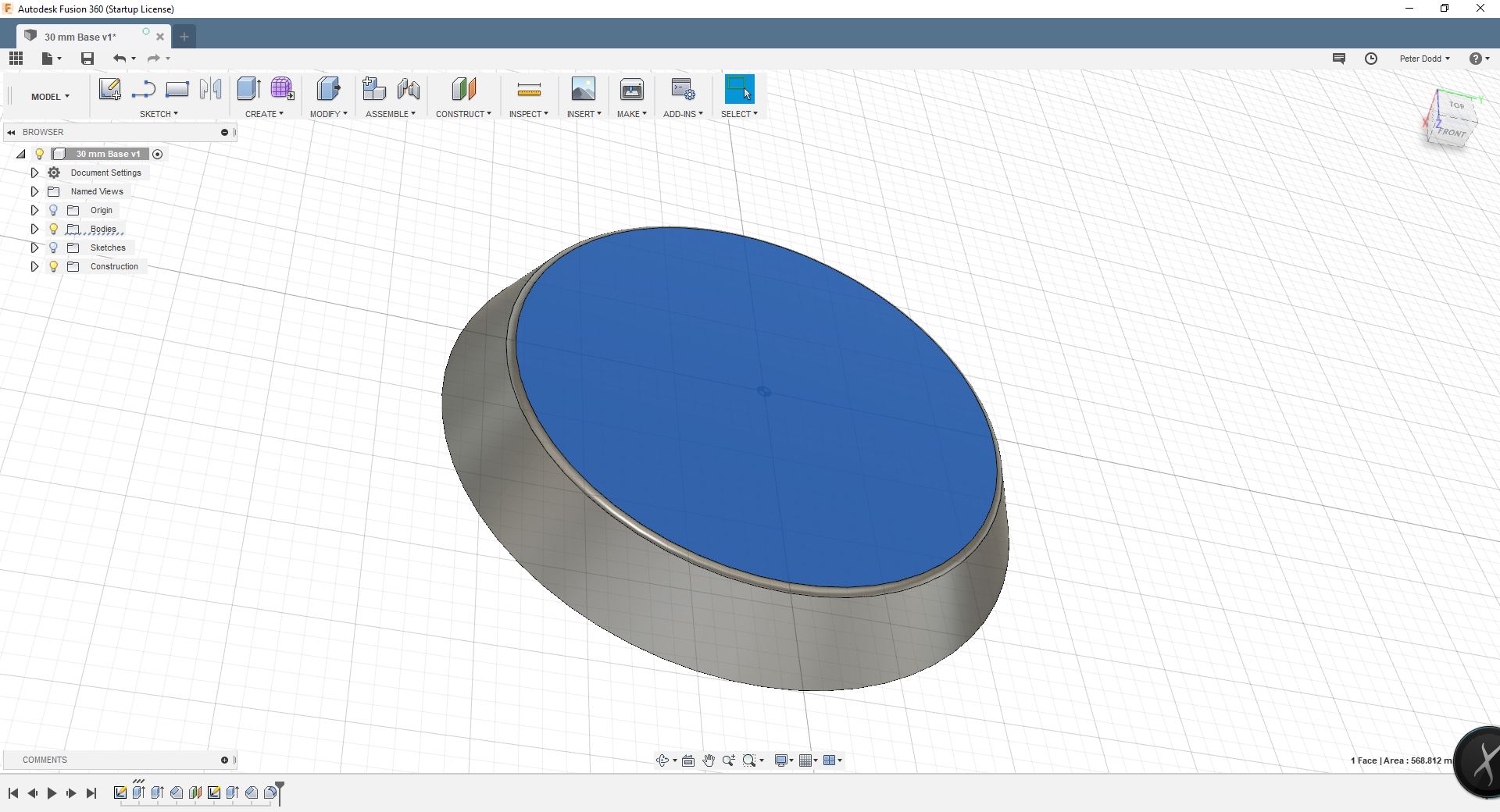Open the Peter Dodd account menu
The width and height of the screenshot is (1500, 812).
click(x=1424, y=59)
